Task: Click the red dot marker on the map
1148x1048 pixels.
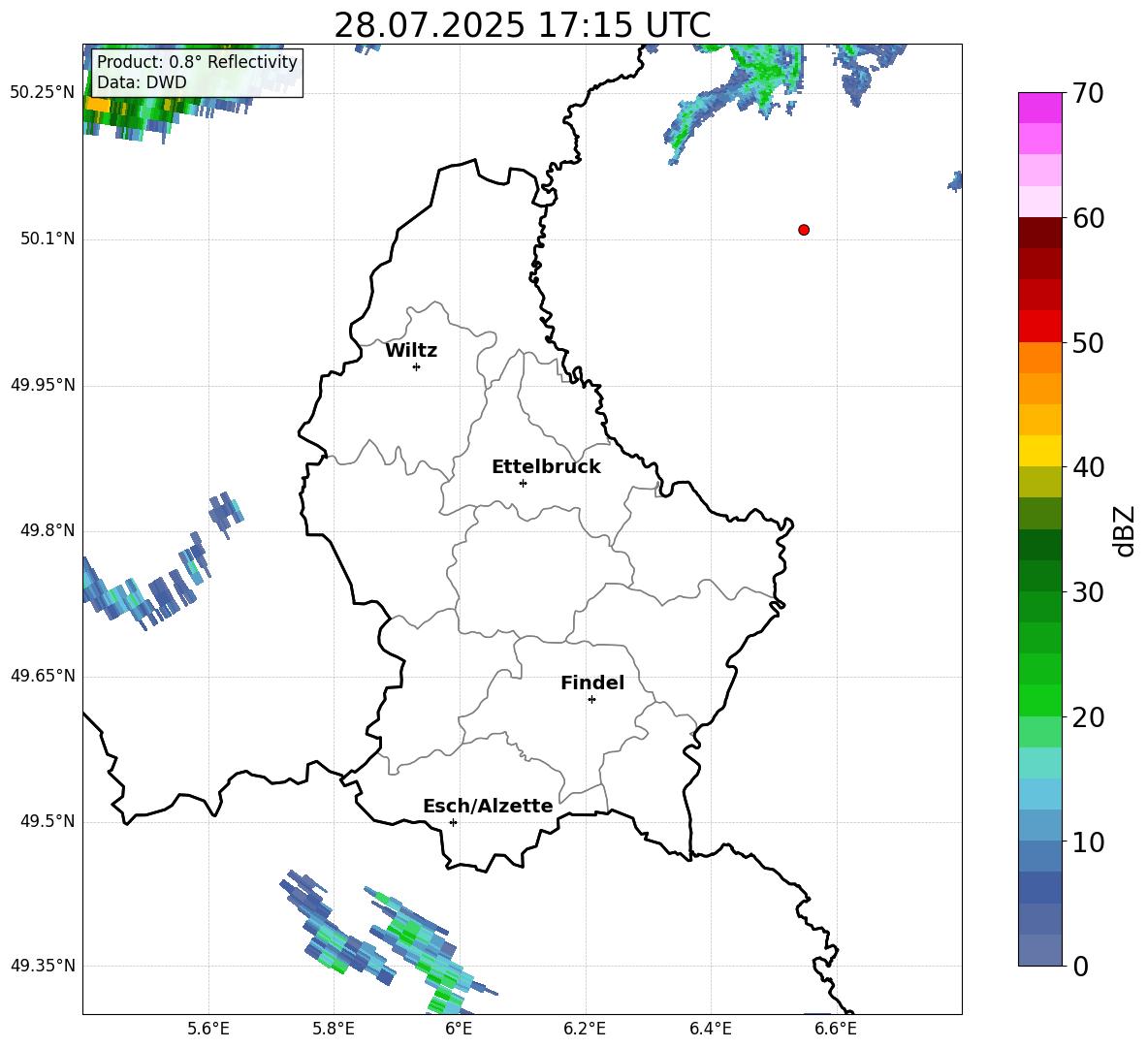Action: (x=804, y=230)
